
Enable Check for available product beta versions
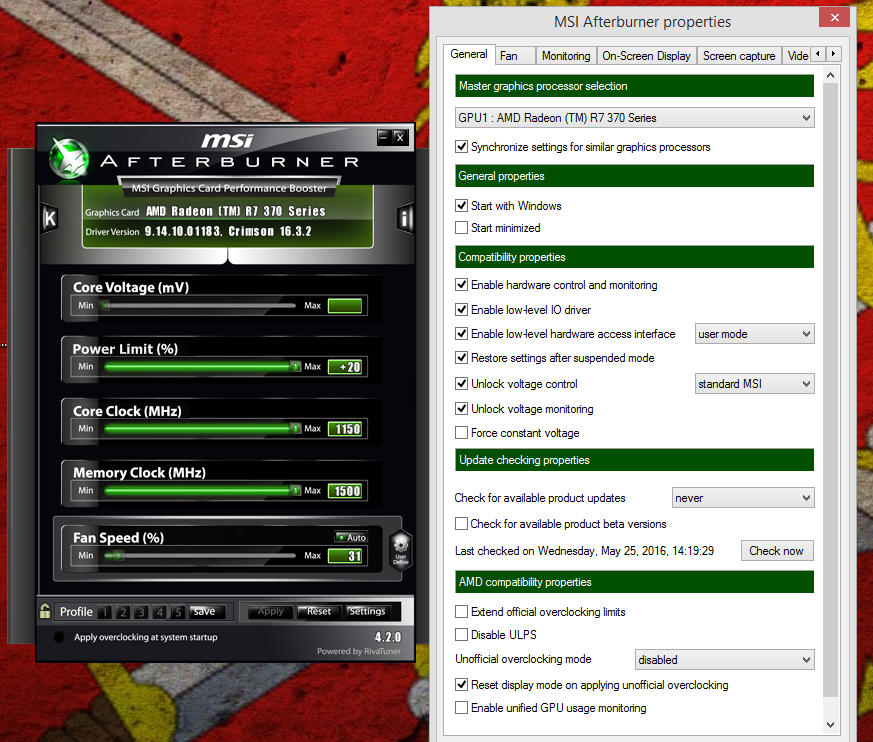[x=461, y=524]
